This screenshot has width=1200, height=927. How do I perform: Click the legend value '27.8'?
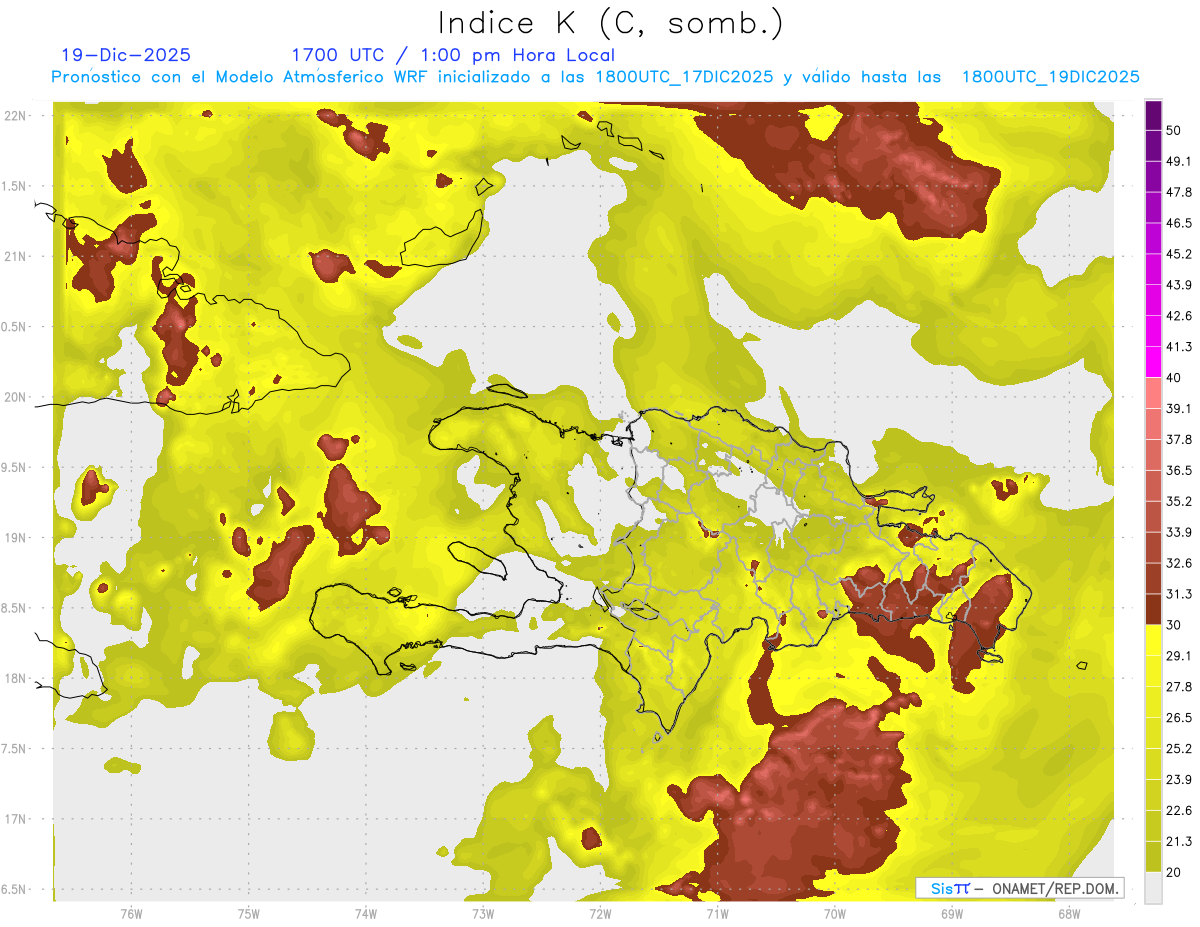click(x=1178, y=687)
